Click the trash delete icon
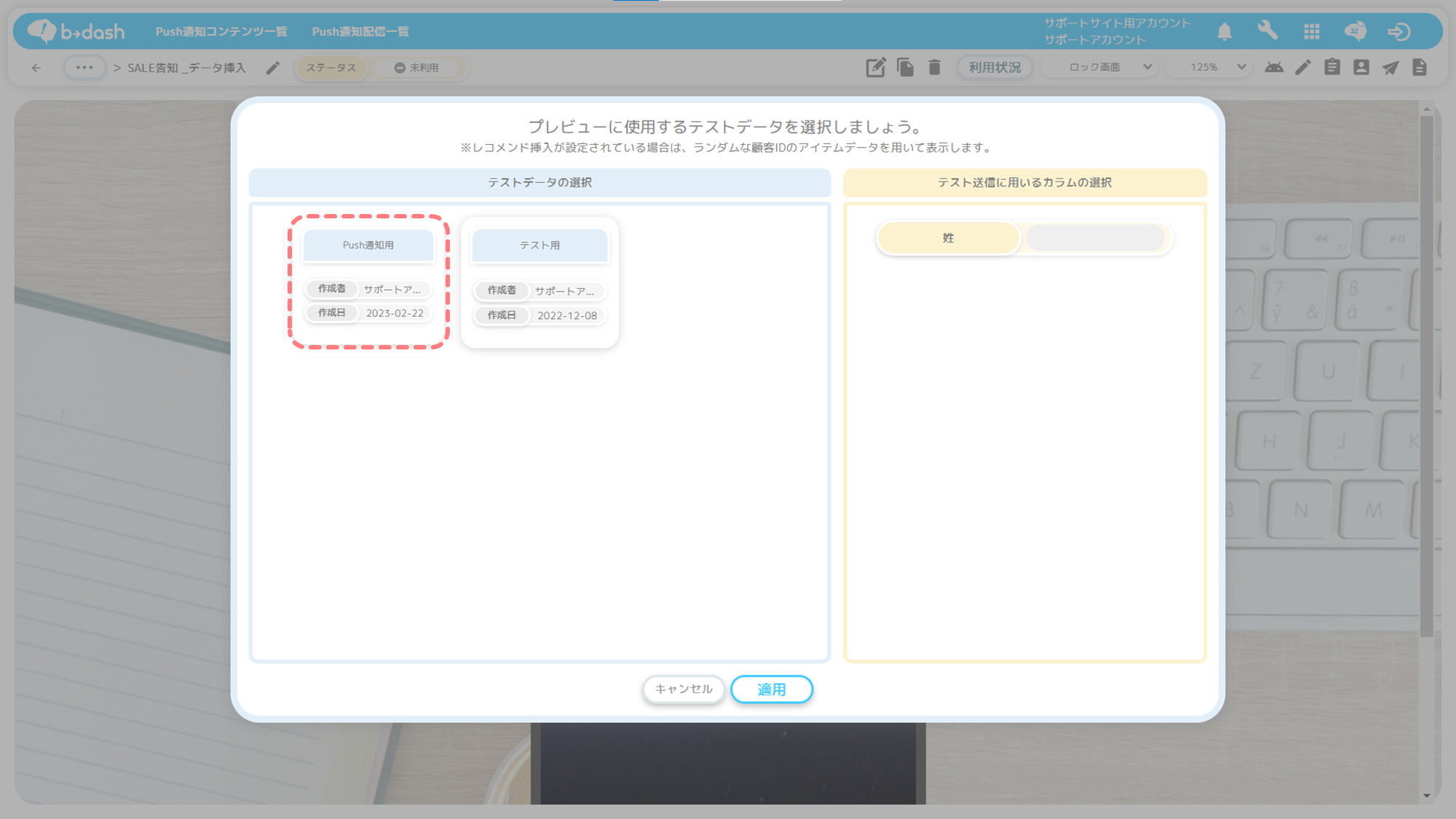The image size is (1456, 819). (x=935, y=68)
